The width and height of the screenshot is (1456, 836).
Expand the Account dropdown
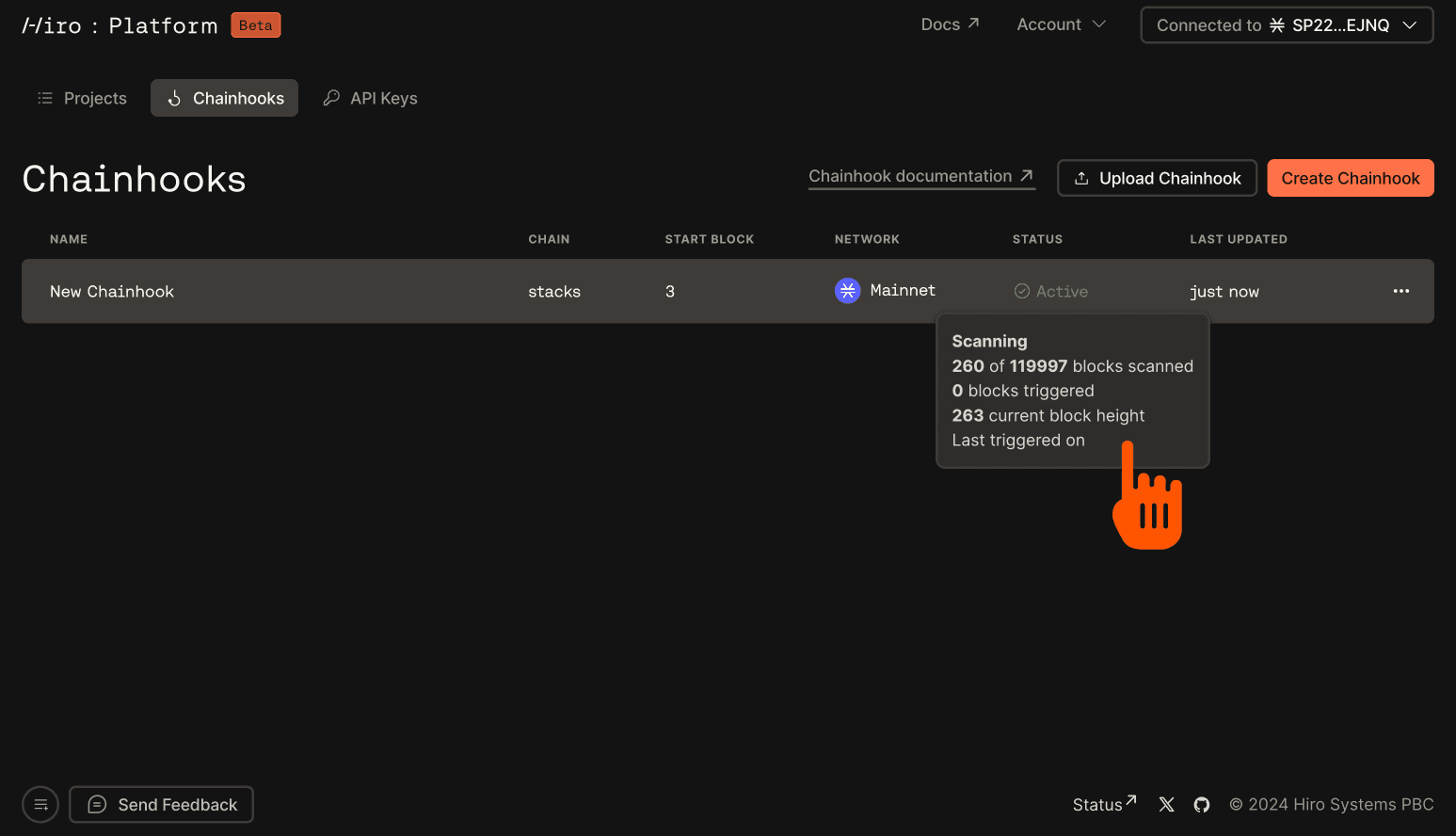click(1061, 24)
